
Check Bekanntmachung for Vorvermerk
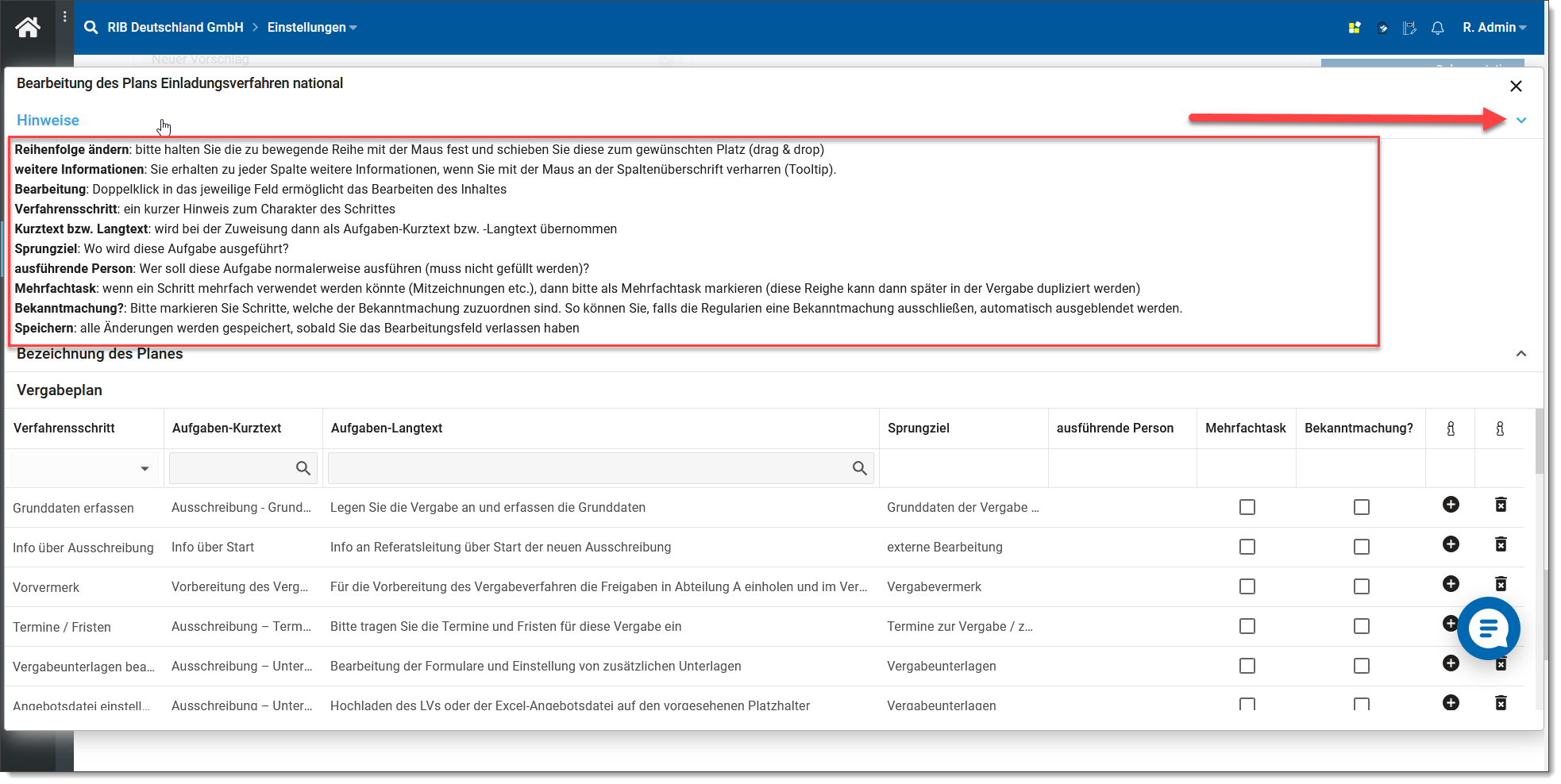(x=1362, y=586)
